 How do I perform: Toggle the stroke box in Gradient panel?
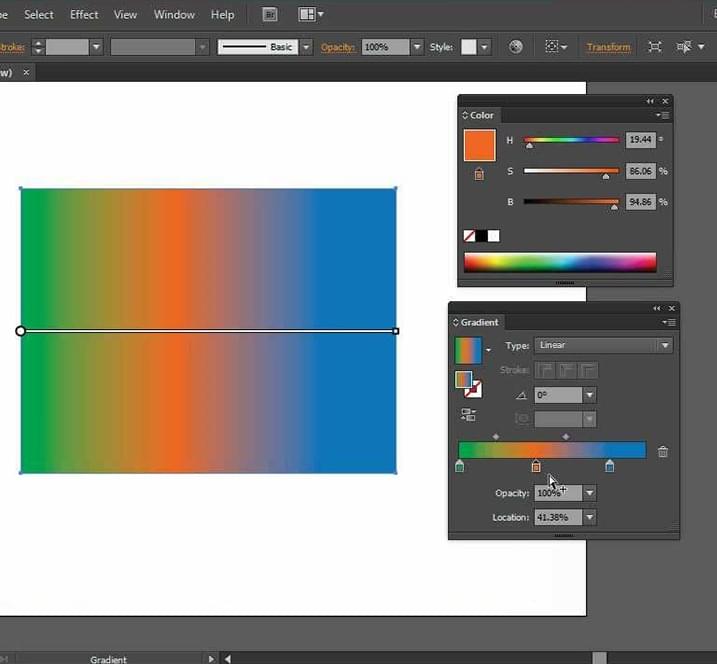pyautogui.click(x=471, y=388)
